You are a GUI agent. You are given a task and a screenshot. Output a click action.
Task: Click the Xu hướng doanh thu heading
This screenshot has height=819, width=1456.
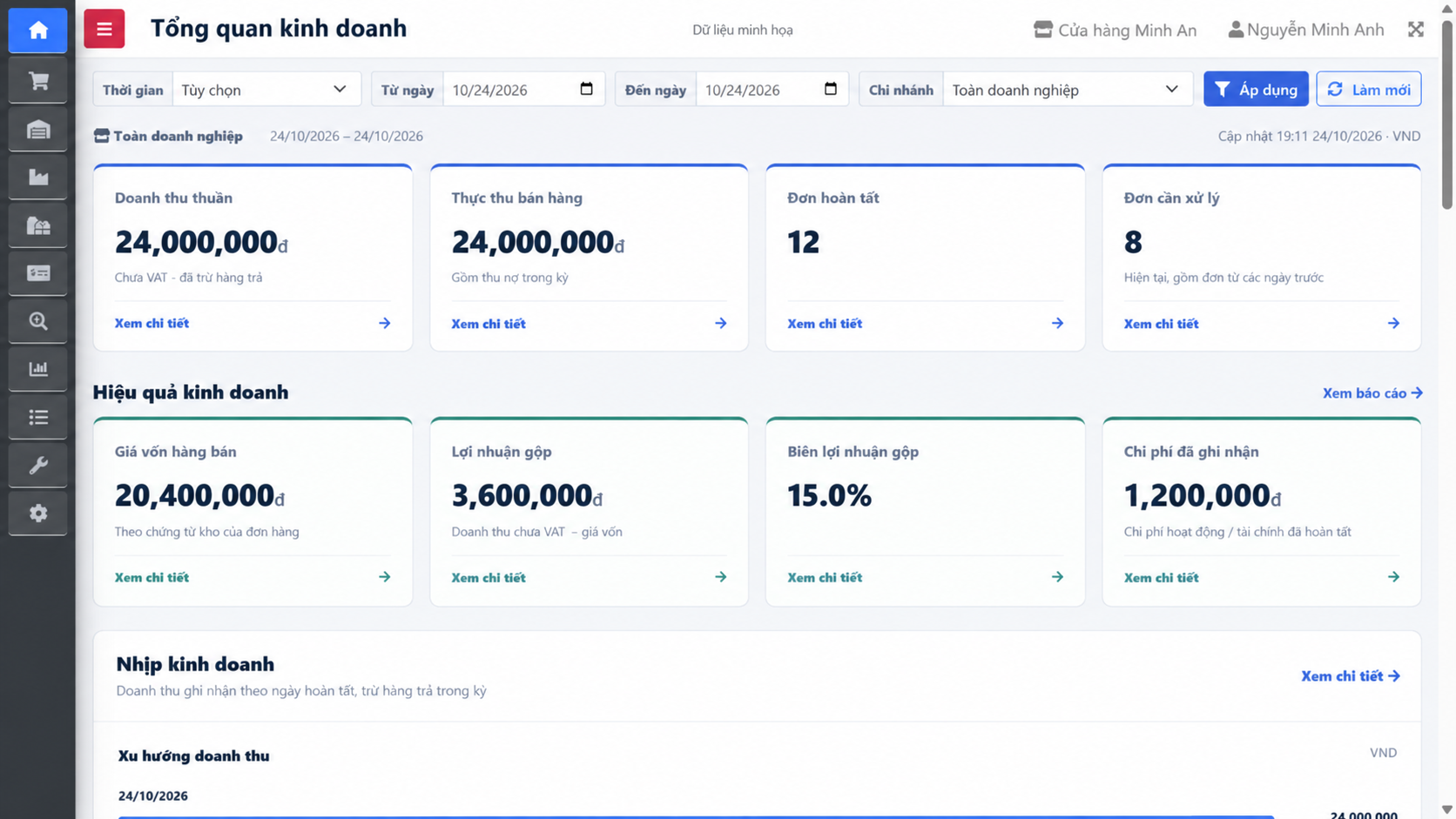coord(193,755)
